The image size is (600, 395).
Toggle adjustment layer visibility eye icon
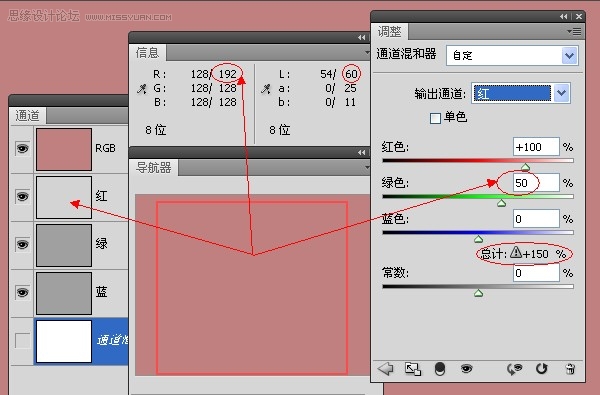click(x=466, y=369)
